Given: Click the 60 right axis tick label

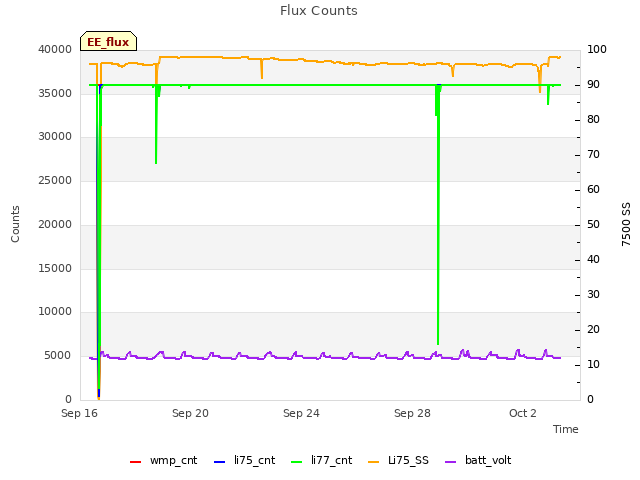Looking at the screenshot, I should coord(593,189).
